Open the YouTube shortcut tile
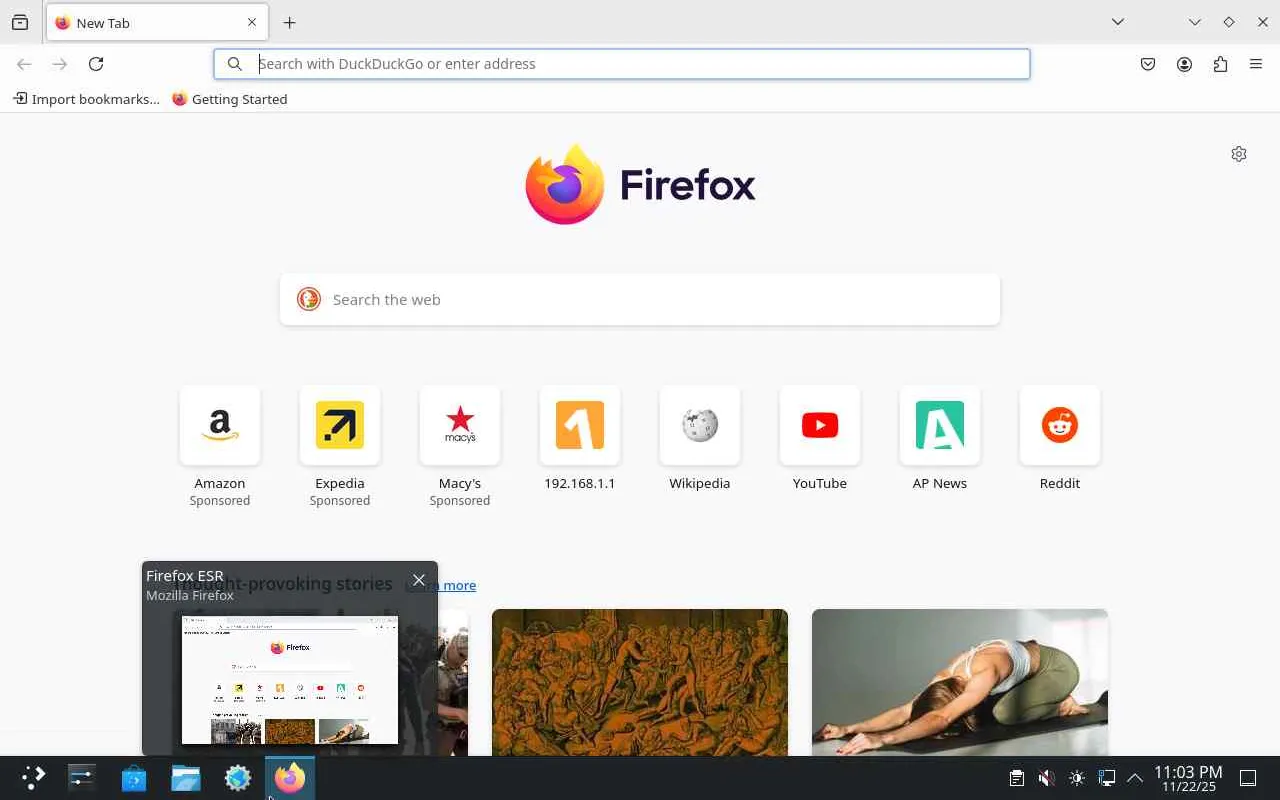The image size is (1280, 800). (x=820, y=439)
